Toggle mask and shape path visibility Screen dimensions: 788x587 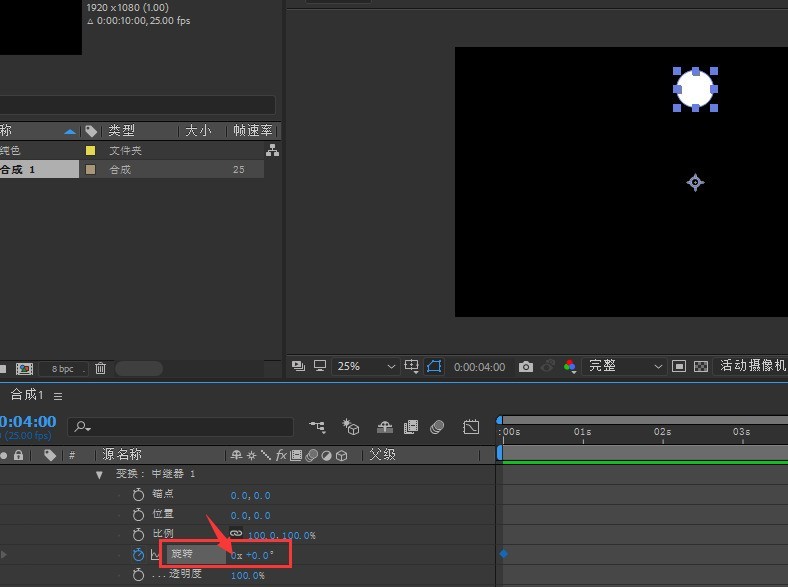434,366
